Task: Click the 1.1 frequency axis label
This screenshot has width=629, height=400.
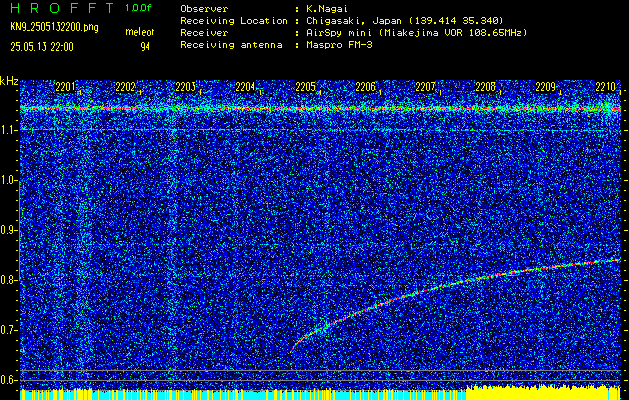Action: 8,130
